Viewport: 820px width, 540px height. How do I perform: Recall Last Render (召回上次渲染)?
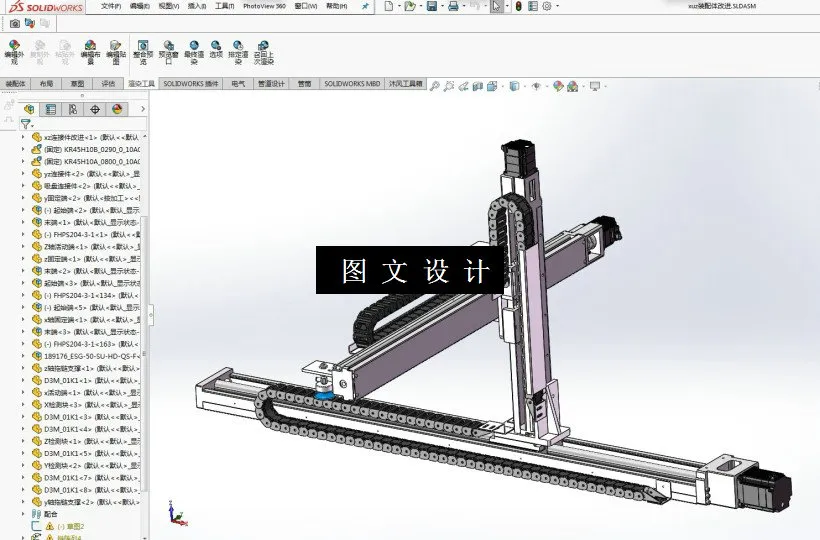tap(264, 52)
